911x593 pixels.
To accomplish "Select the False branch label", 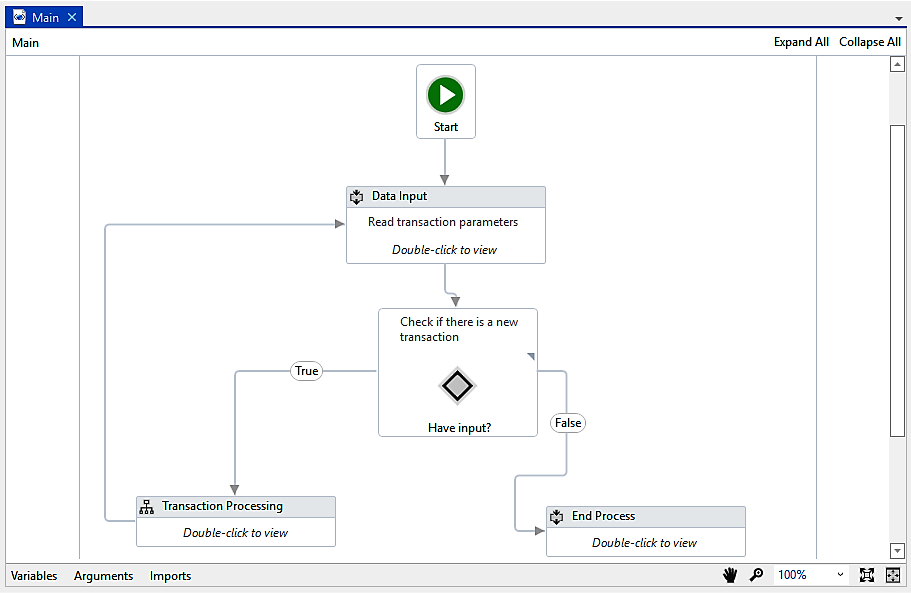I will coord(568,423).
